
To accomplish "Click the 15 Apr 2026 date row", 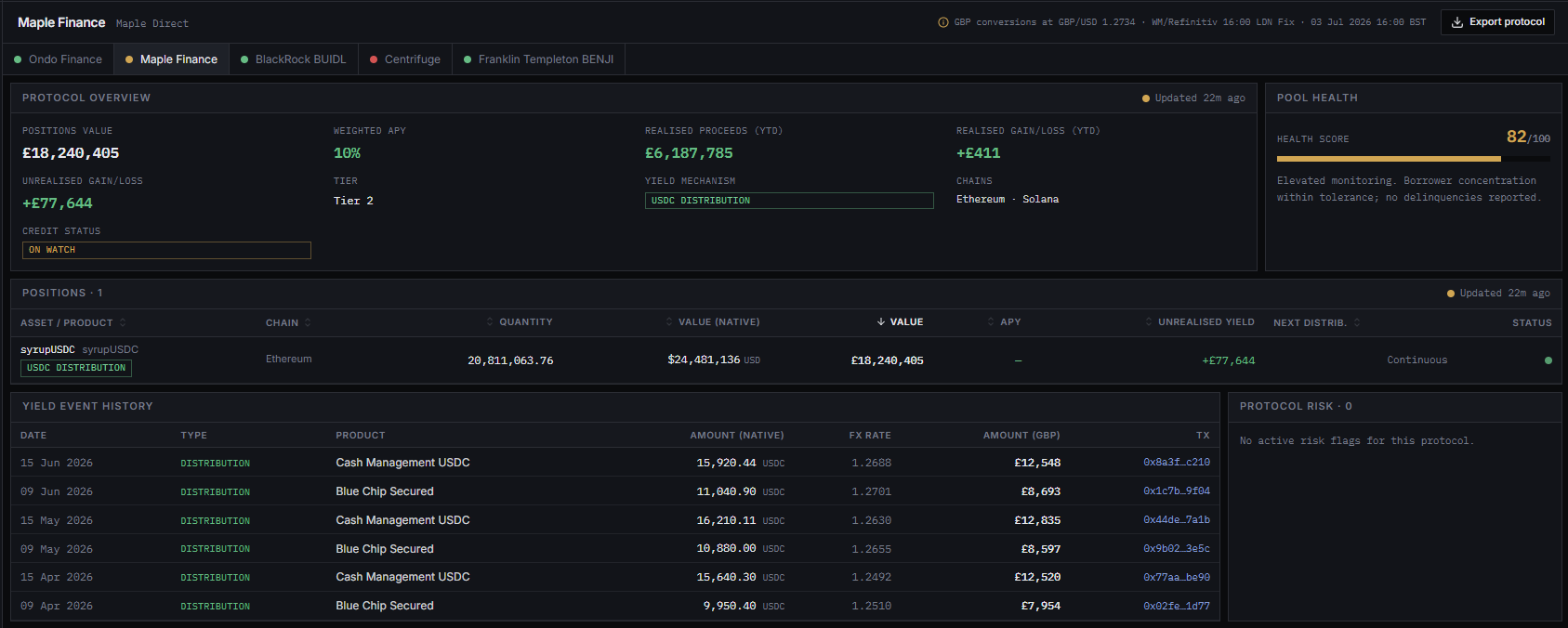I will pos(57,577).
